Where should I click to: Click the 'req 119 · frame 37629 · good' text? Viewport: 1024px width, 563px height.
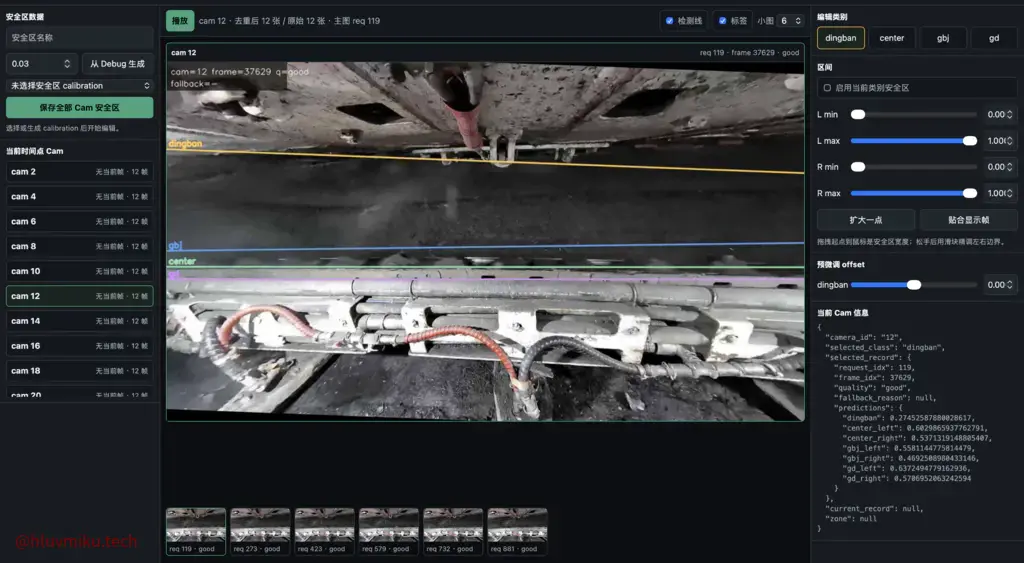point(749,53)
